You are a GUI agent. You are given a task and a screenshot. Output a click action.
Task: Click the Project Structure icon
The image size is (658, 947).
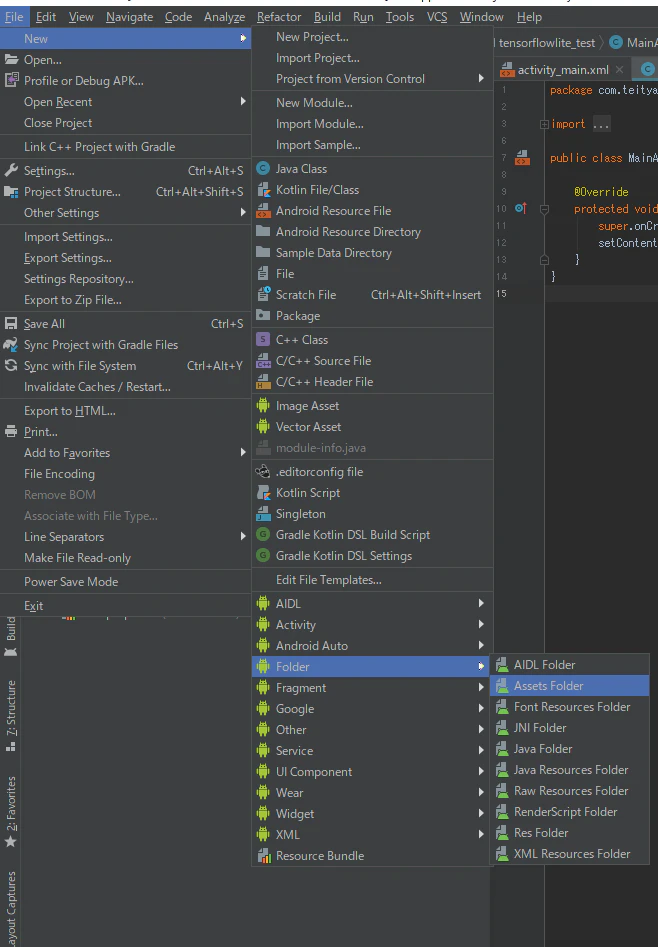click(11, 192)
